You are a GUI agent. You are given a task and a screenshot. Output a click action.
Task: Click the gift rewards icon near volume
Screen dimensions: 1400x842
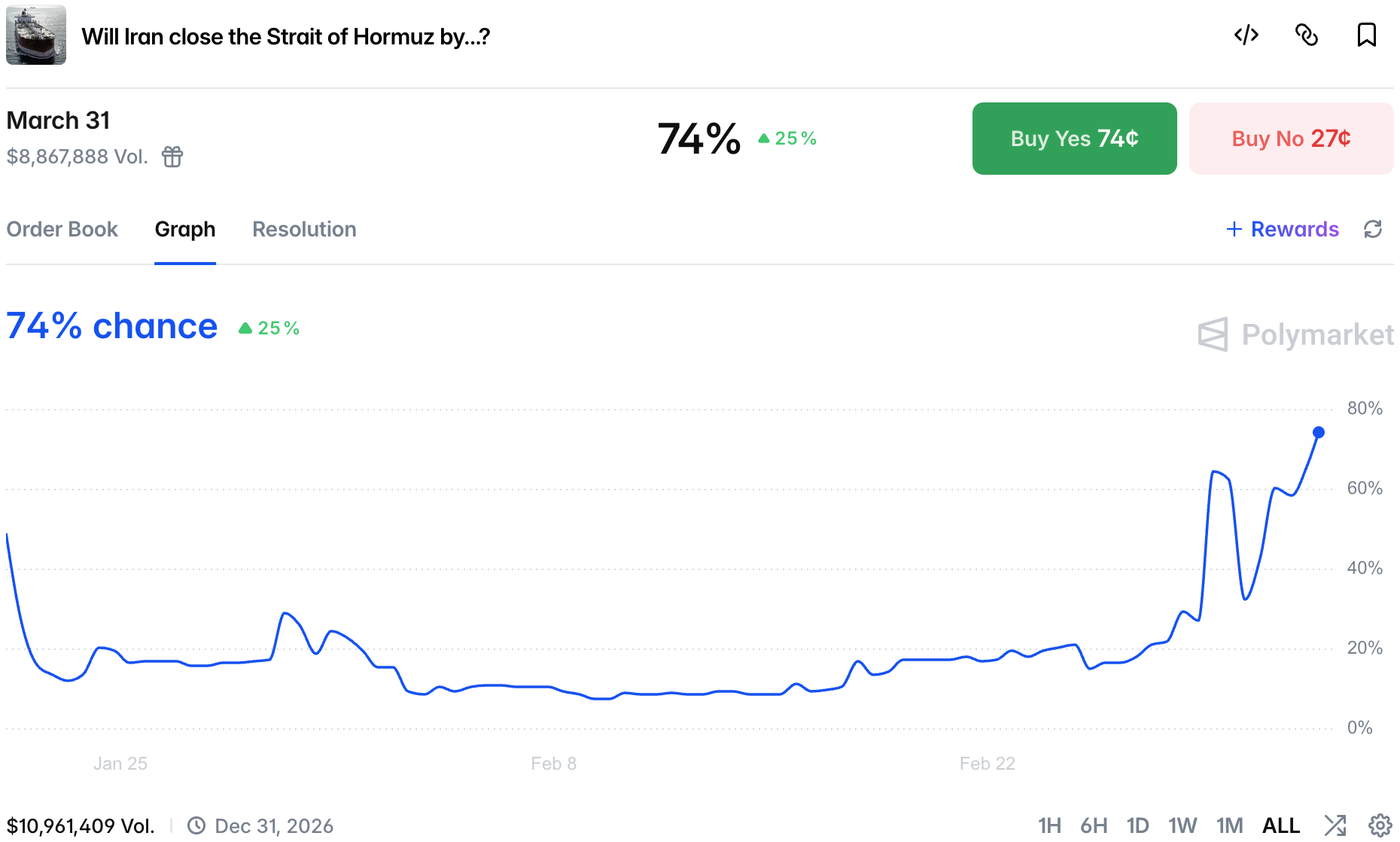pyautogui.click(x=172, y=157)
